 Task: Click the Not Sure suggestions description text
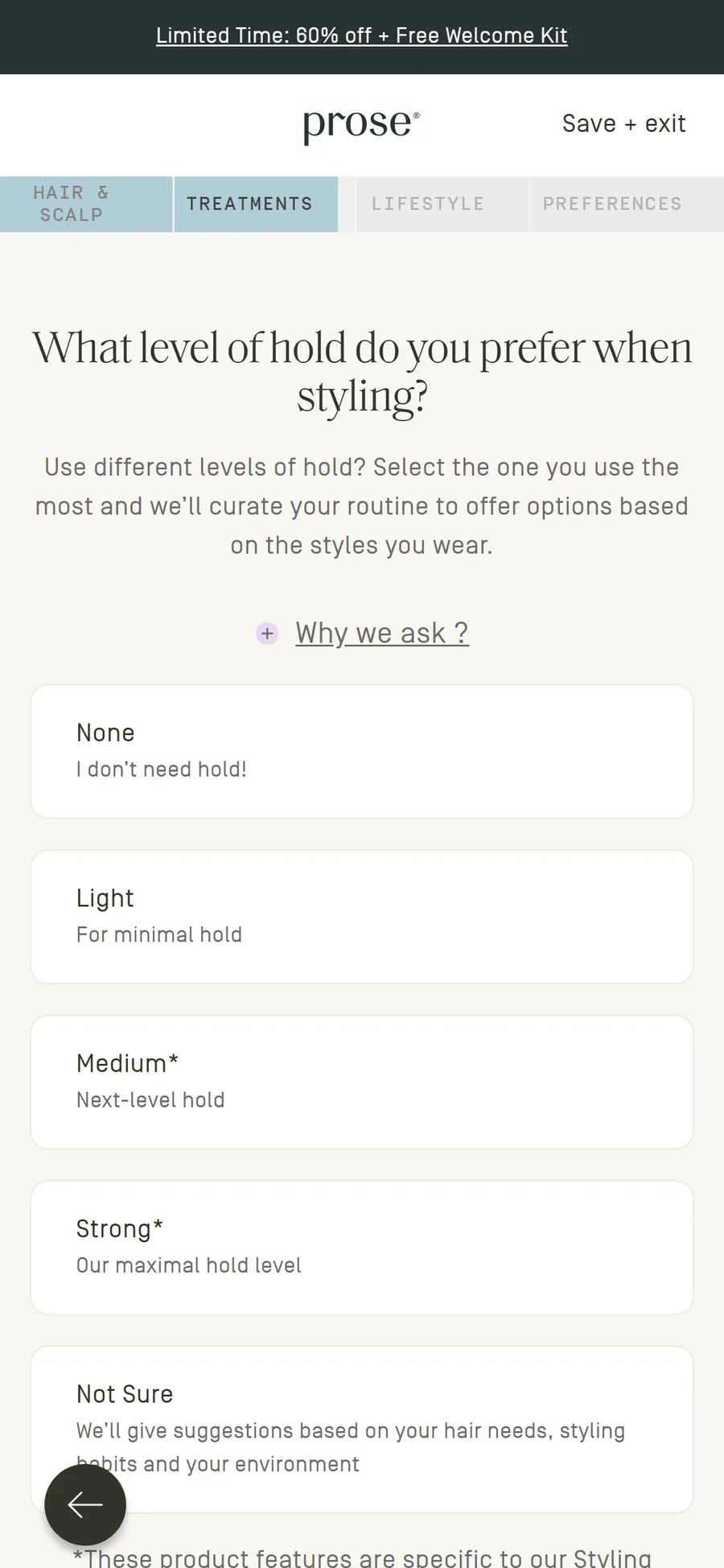351,1447
